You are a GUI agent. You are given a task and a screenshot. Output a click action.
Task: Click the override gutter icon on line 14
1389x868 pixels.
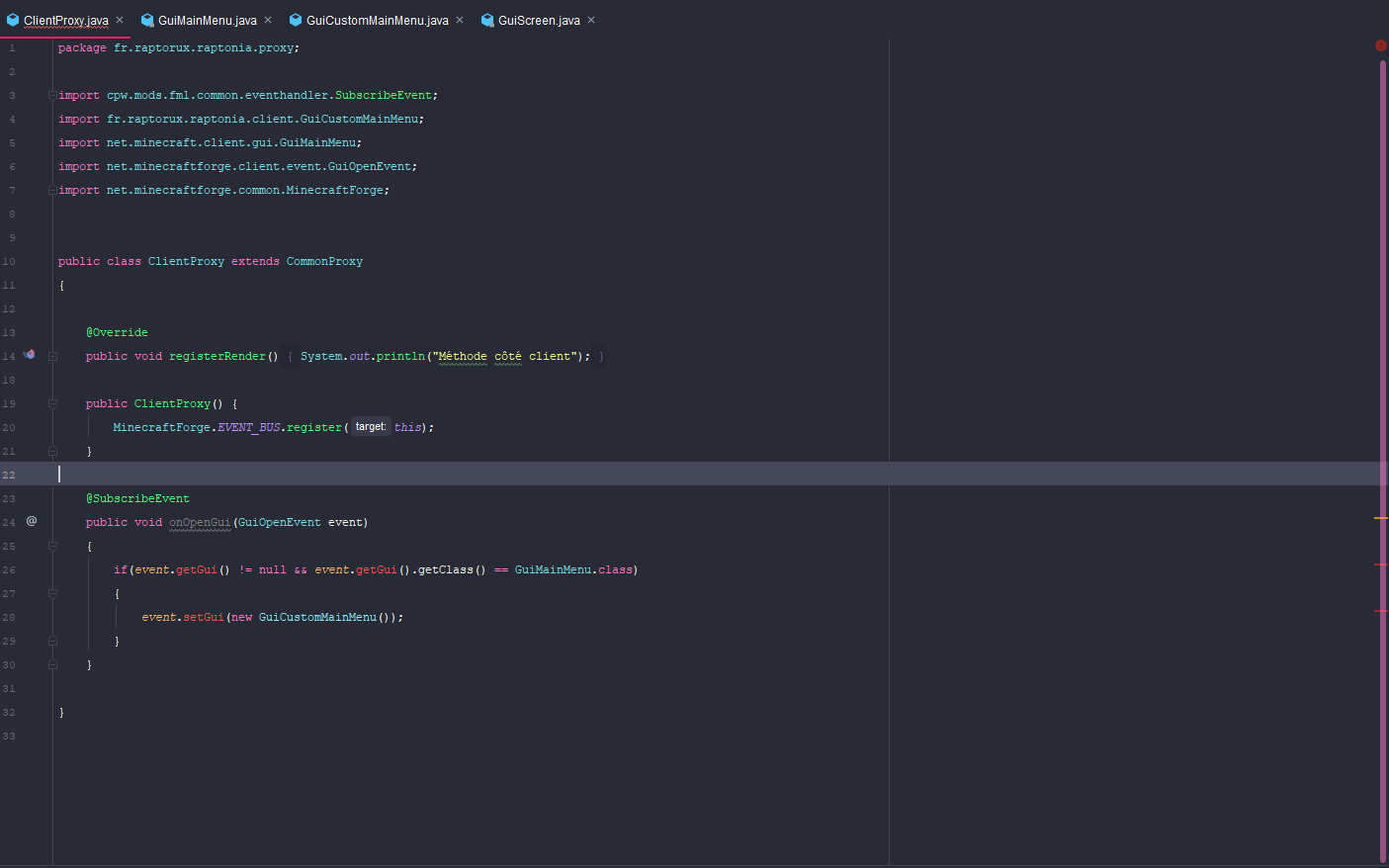(x=30, y=355)
